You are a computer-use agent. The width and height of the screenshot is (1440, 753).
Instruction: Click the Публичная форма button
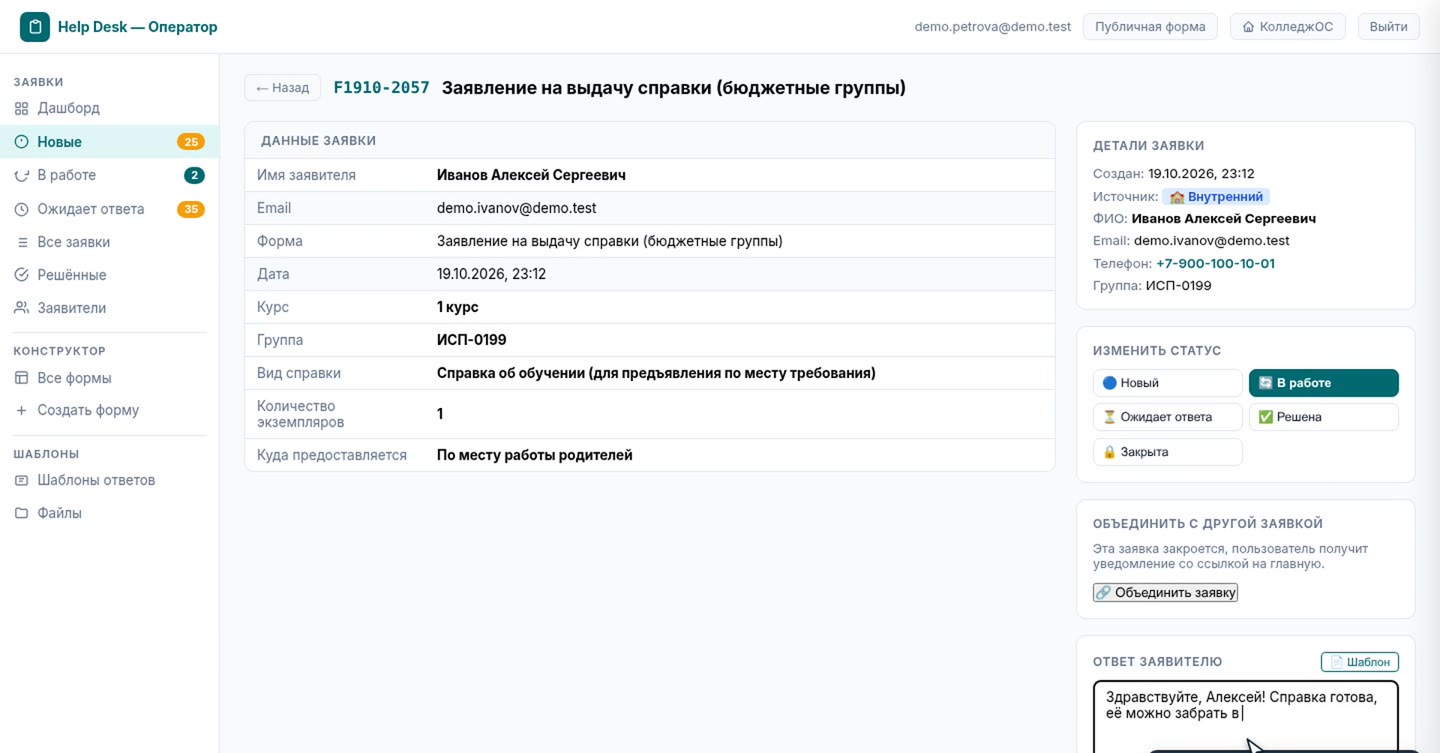[x=1150, y=27]
